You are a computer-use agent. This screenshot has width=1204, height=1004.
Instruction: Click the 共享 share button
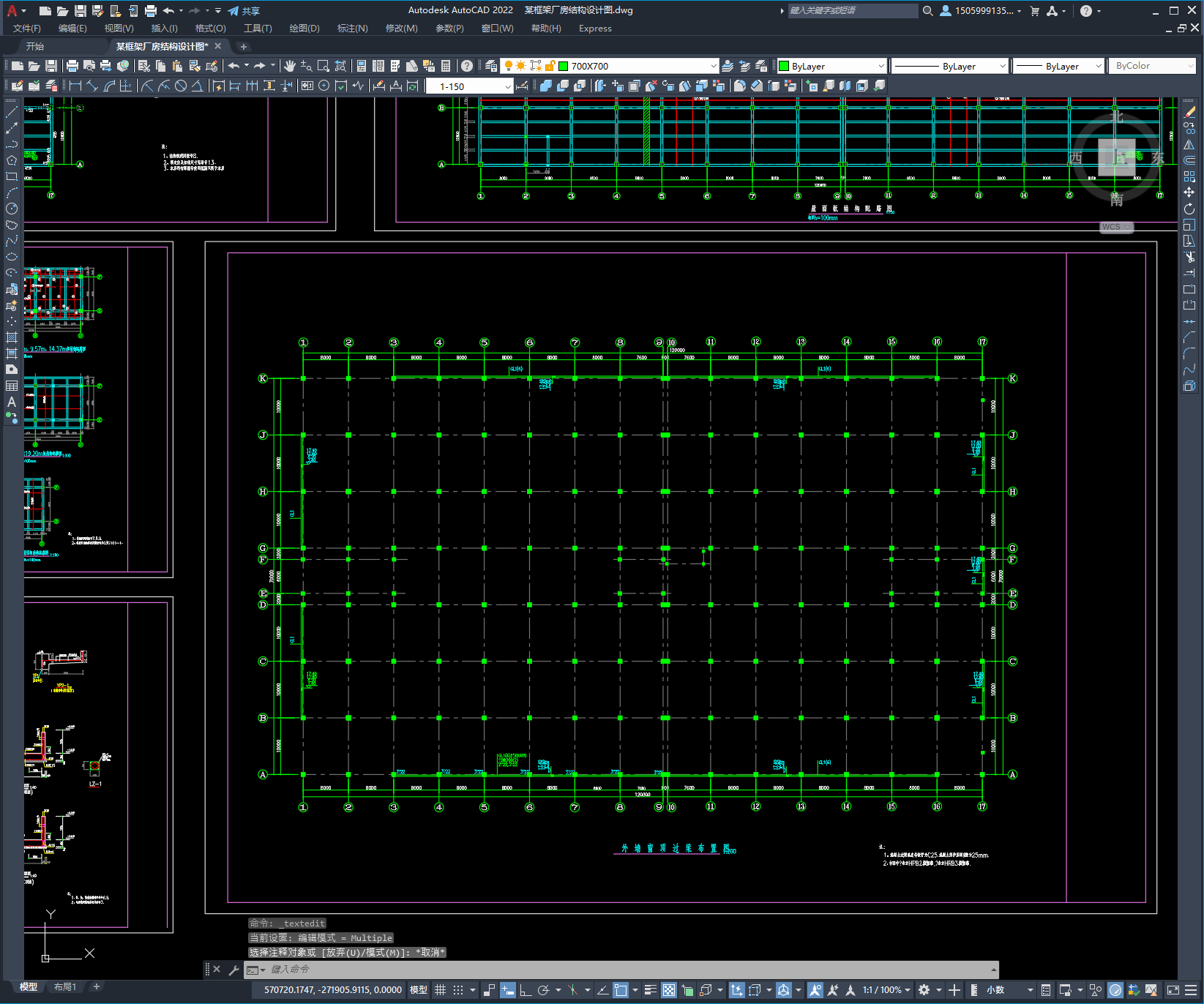click(244, 11)
